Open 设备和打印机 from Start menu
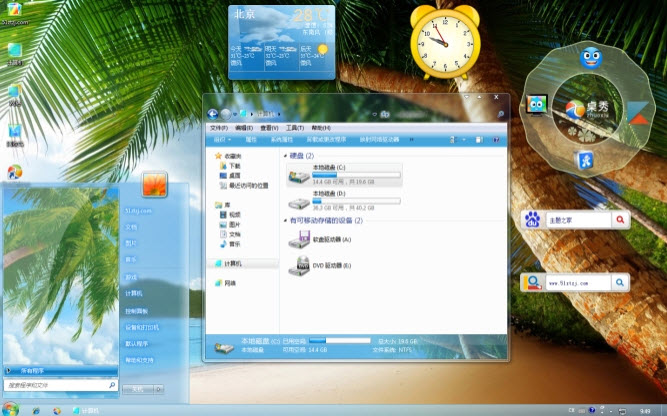The width and height of the screenshot is (667, 416). [x=142, y=328]
